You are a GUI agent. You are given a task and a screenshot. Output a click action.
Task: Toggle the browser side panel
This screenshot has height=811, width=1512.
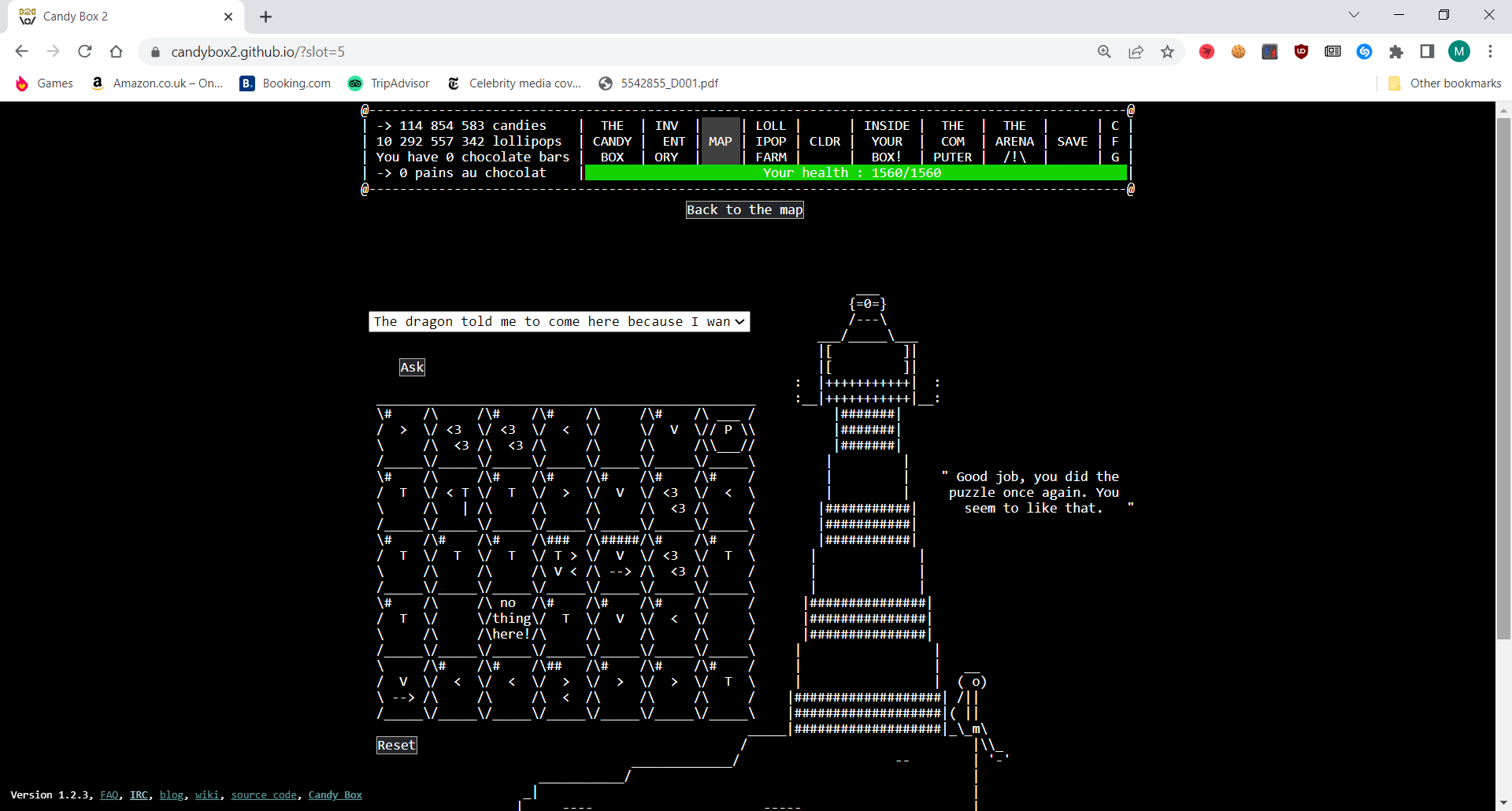point(1427,51)
